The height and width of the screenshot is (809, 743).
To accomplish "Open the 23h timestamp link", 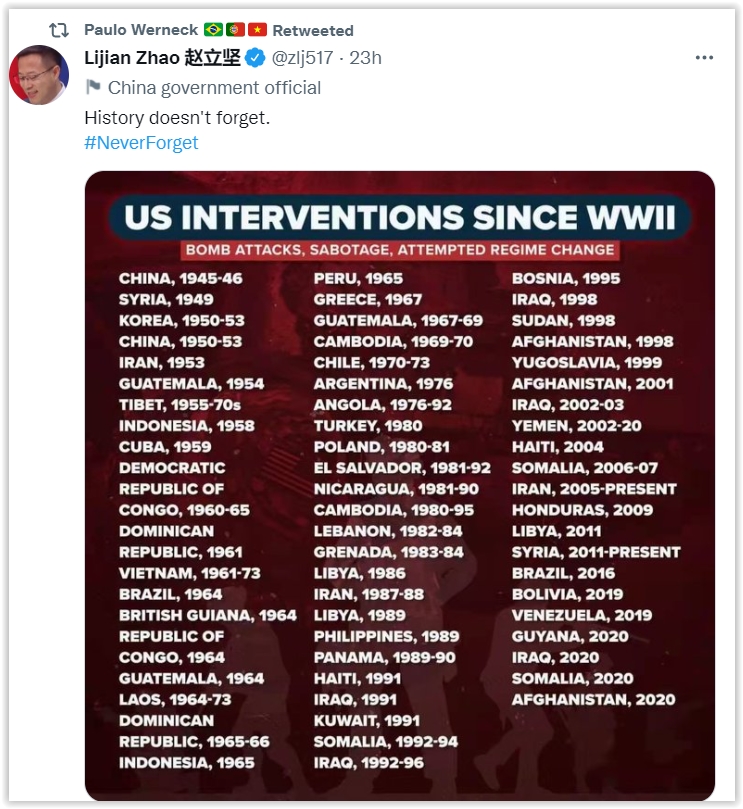I will (x=366, y=58).
